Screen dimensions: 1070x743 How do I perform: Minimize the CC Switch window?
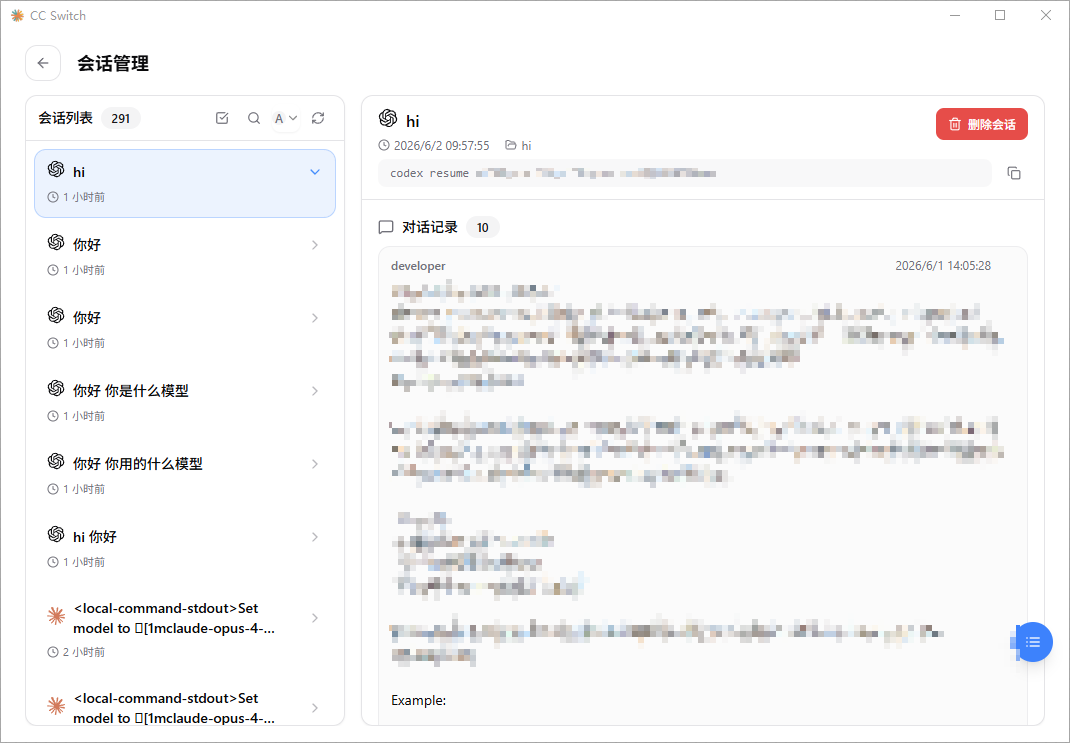tap(955, 15)
